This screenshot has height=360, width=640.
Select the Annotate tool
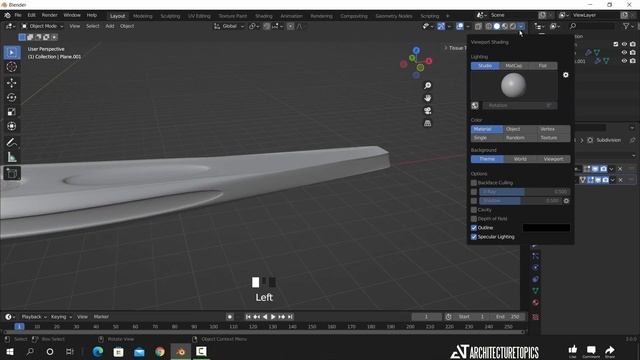[x=12, y=142]
